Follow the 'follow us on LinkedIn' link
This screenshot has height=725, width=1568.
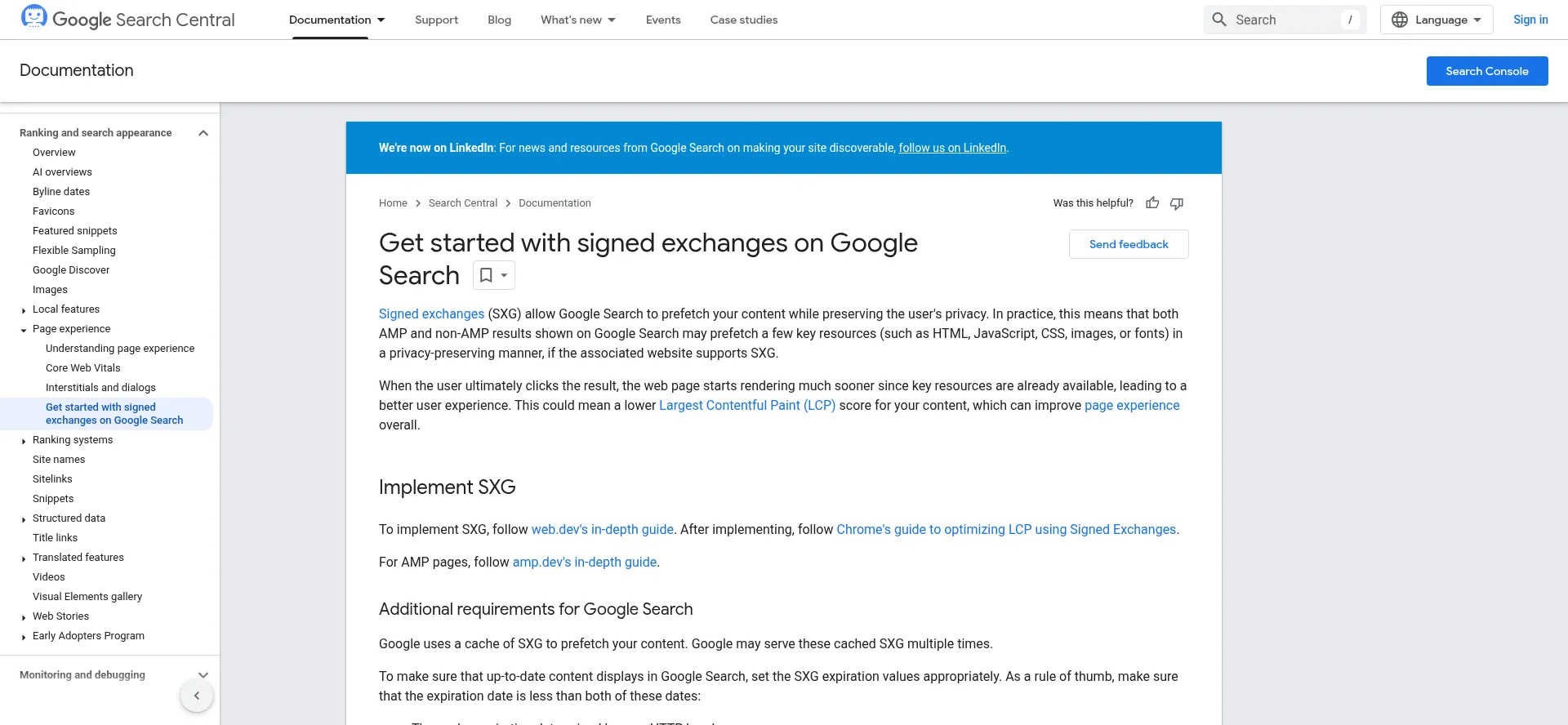click(x=952, y=148)
